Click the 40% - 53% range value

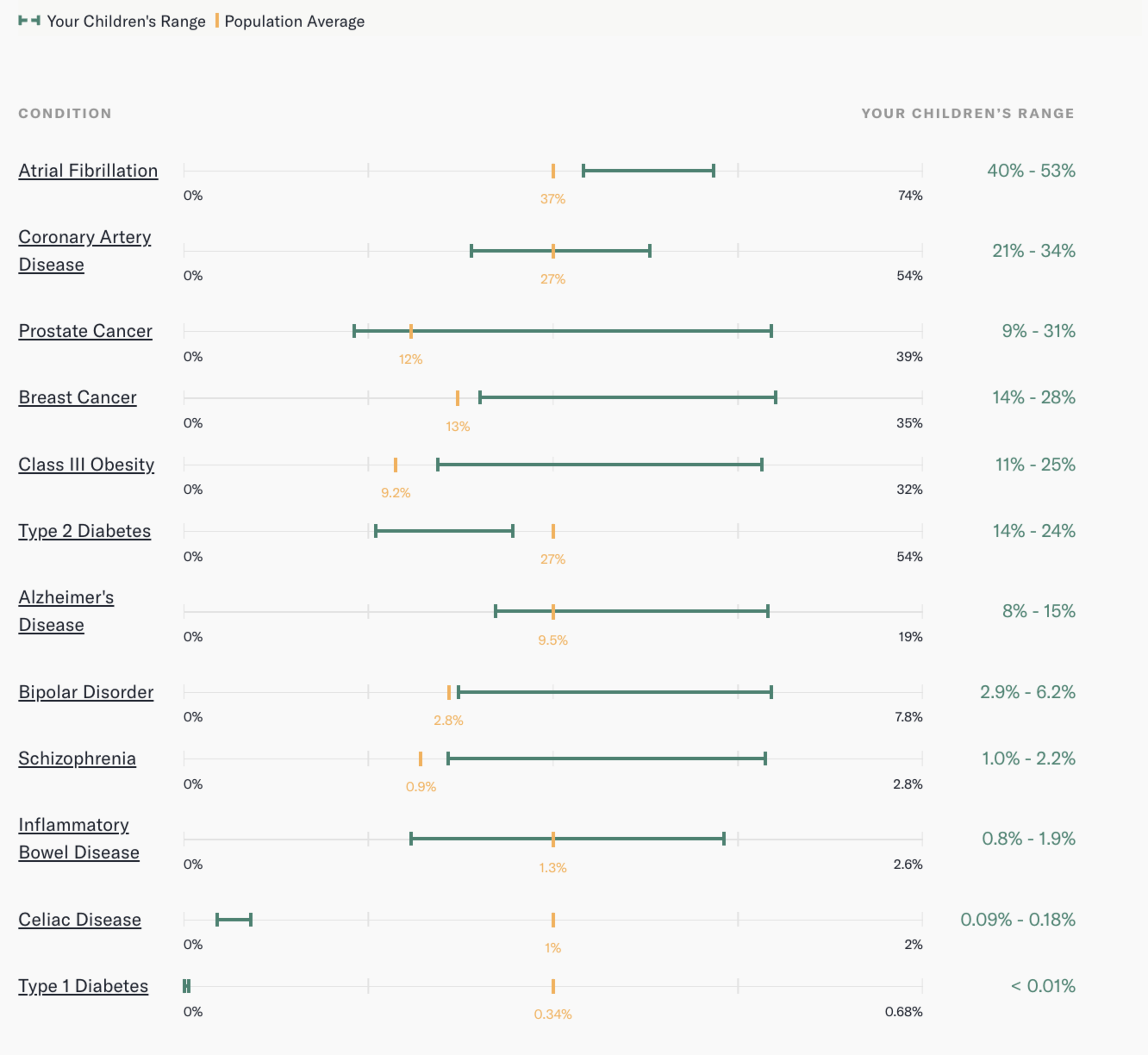point(1031,171)
